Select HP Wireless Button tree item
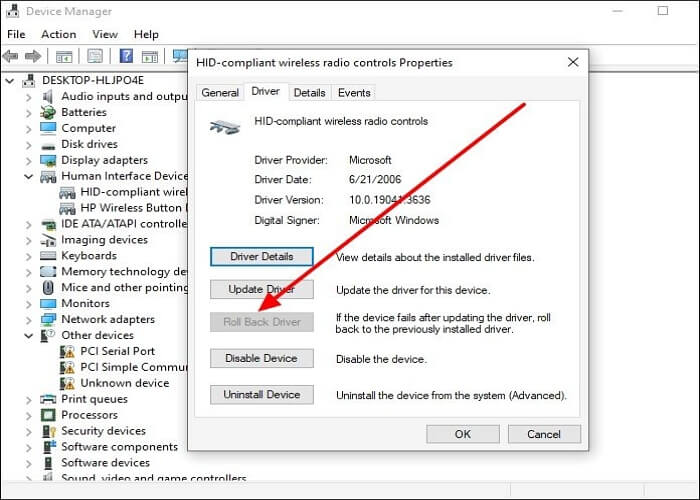Viewport: 700px width, 500px height. pyautogui.click(x=123, y=208)
